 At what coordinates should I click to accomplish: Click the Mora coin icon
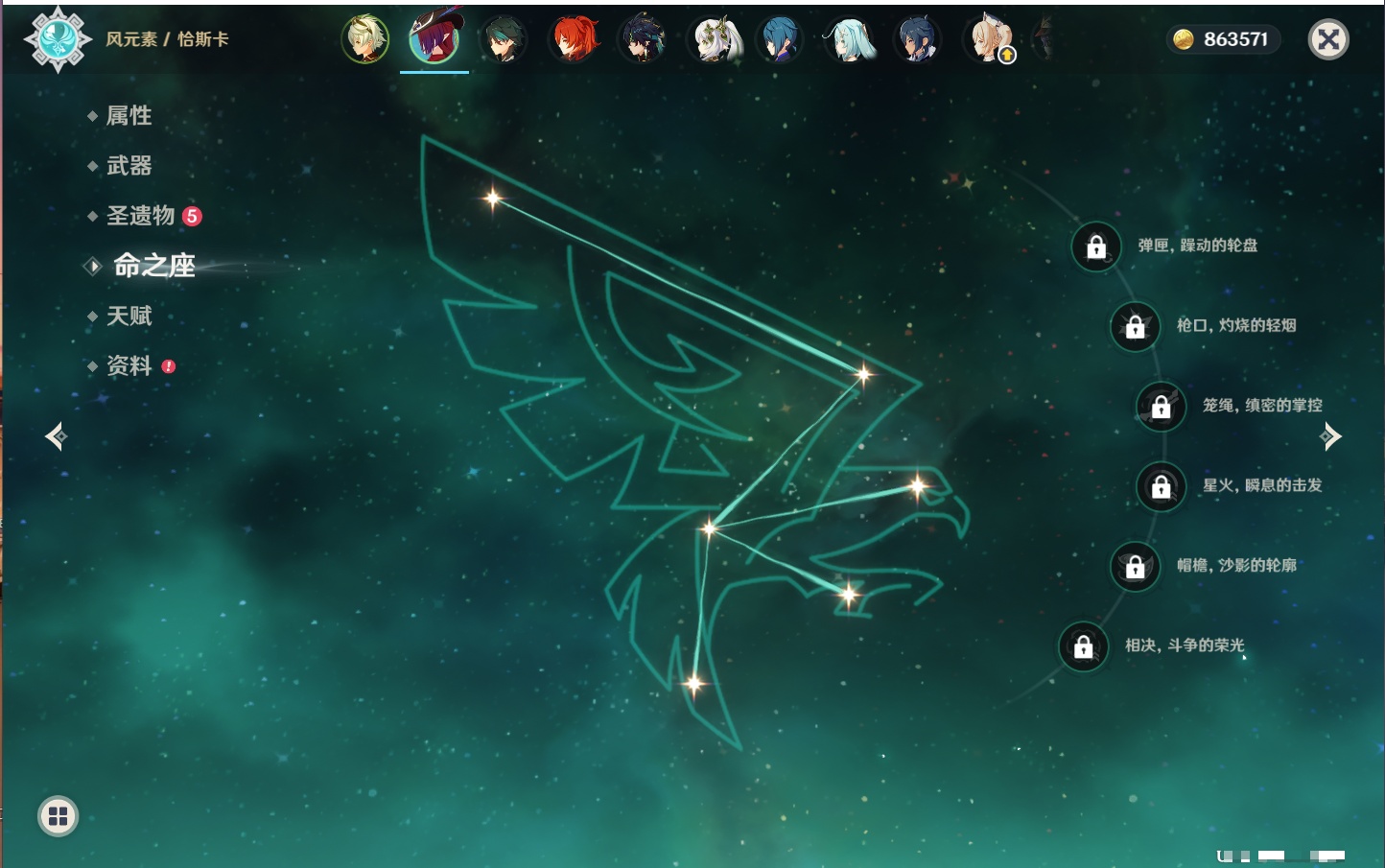pyautogui.click(x=1184, y=39)
